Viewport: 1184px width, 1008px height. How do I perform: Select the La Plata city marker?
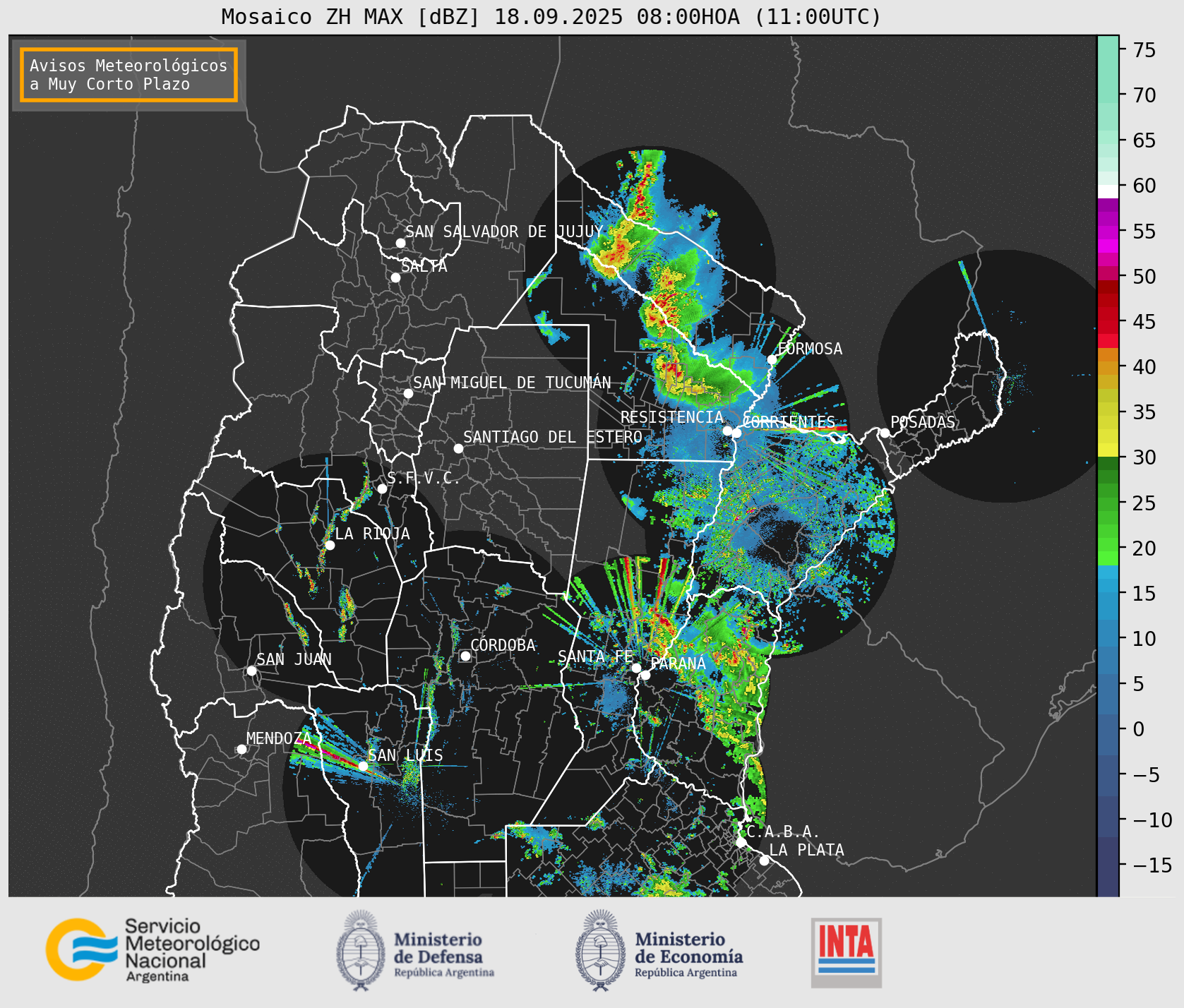[764, 860]
